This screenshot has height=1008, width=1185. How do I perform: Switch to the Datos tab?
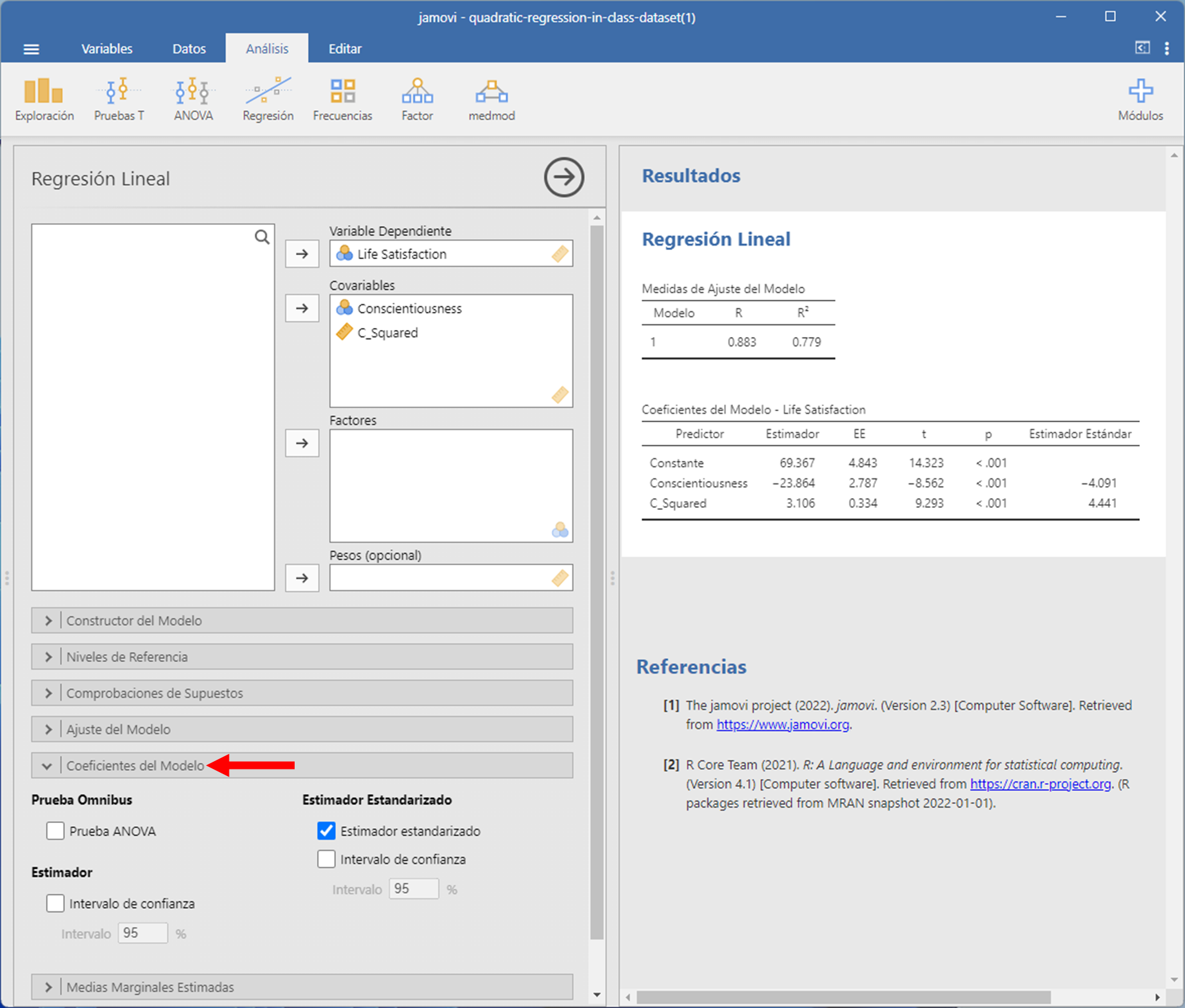pos(189,49)
